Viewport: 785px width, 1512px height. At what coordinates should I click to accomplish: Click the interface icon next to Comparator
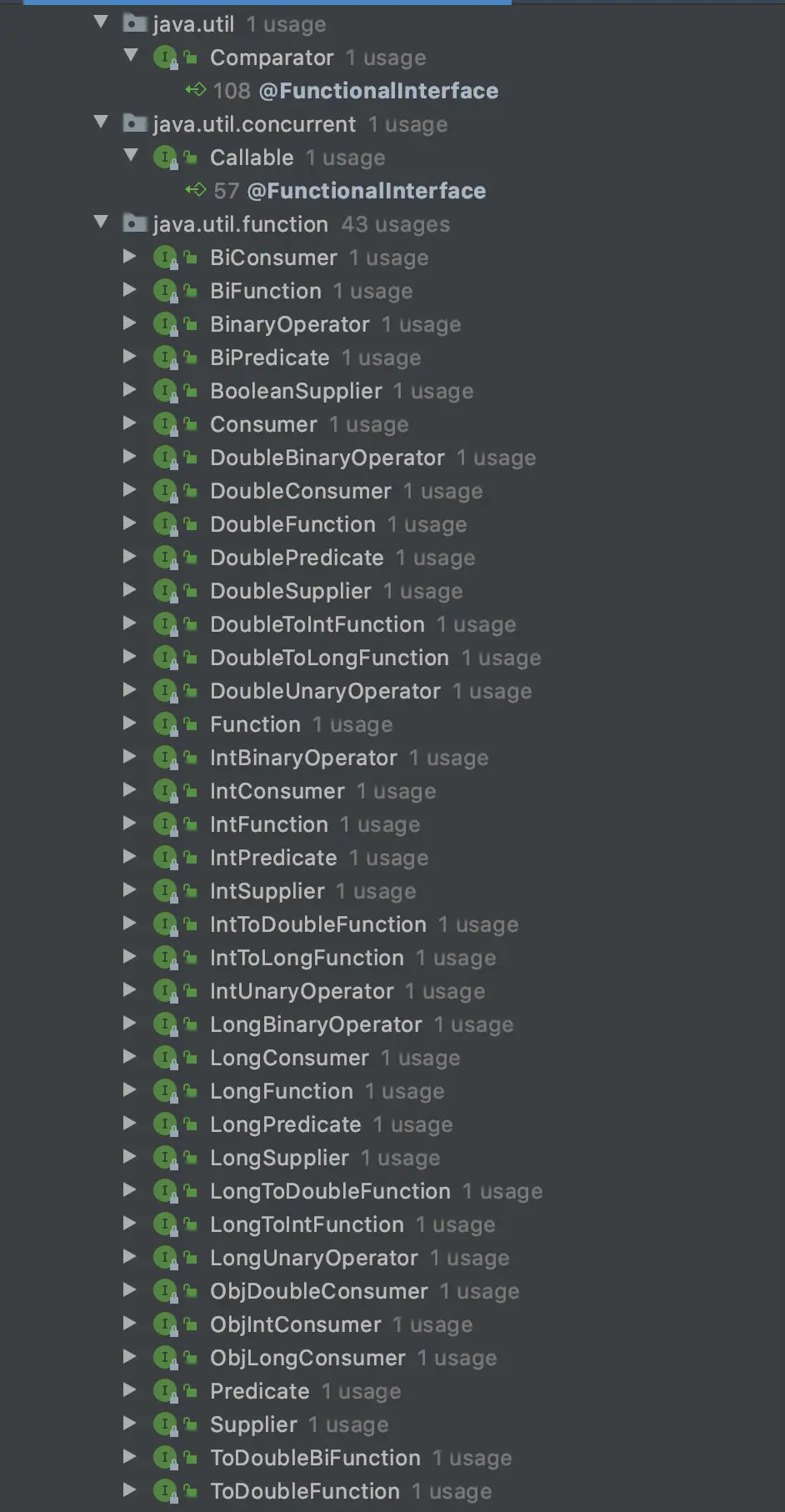[166, 58]
